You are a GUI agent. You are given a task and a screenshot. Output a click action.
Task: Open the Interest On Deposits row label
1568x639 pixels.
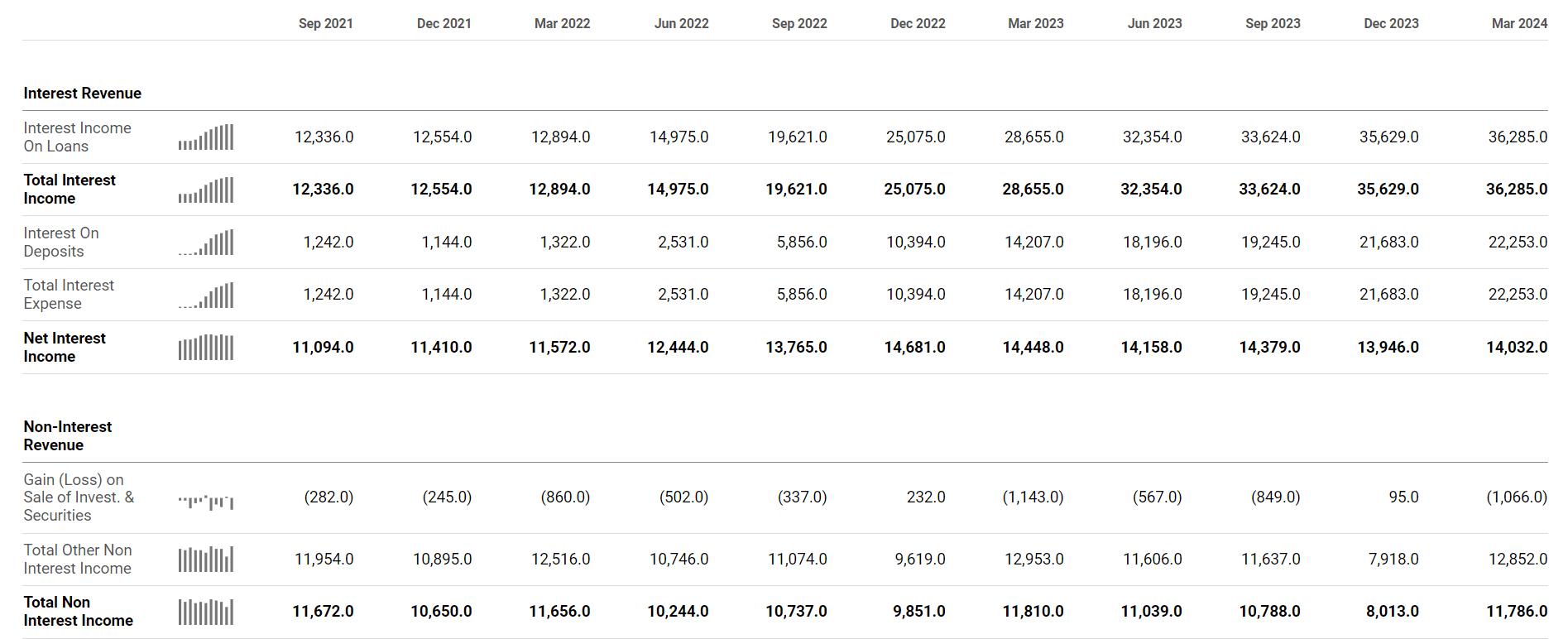(60, 243)
